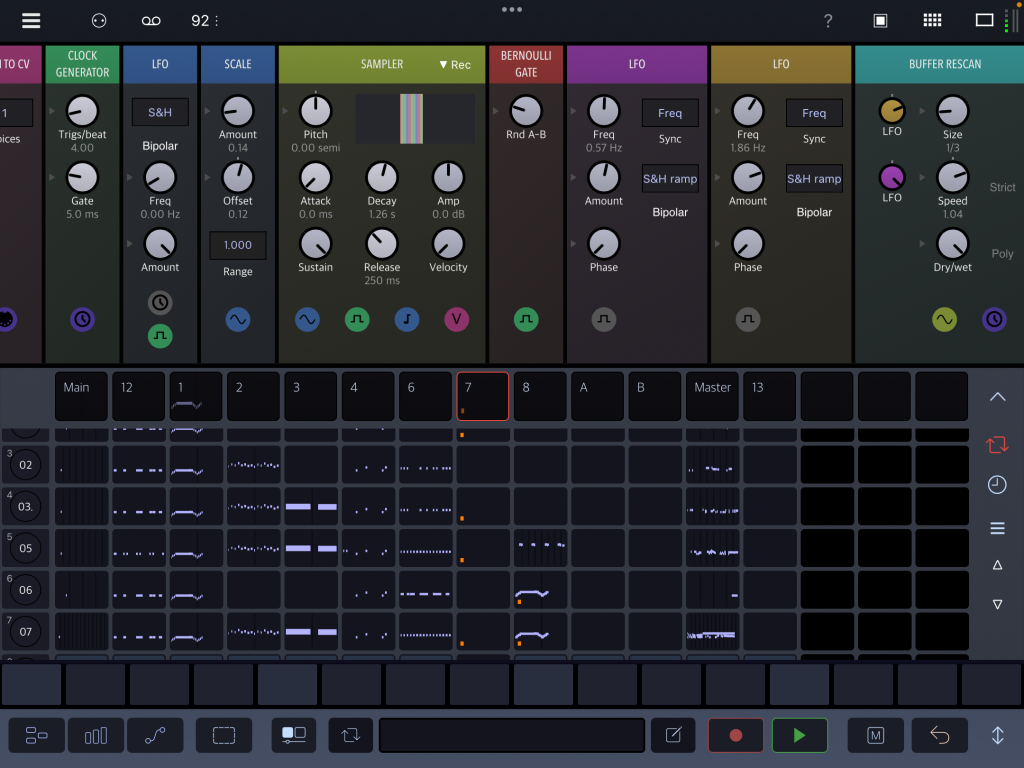The width and height of the screenshot is (1024, 768).
Task: Select track tab 3
Action: tap(310, 396)
